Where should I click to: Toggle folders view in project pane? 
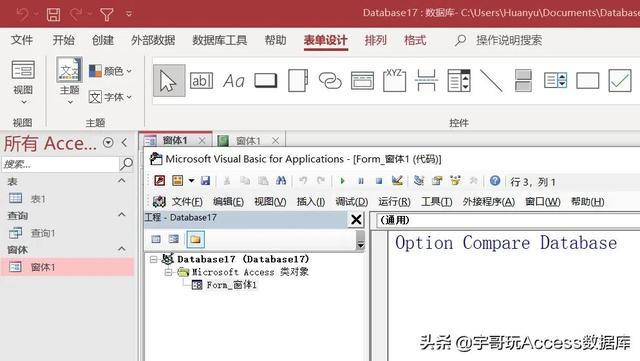click(x=195, y=239)
